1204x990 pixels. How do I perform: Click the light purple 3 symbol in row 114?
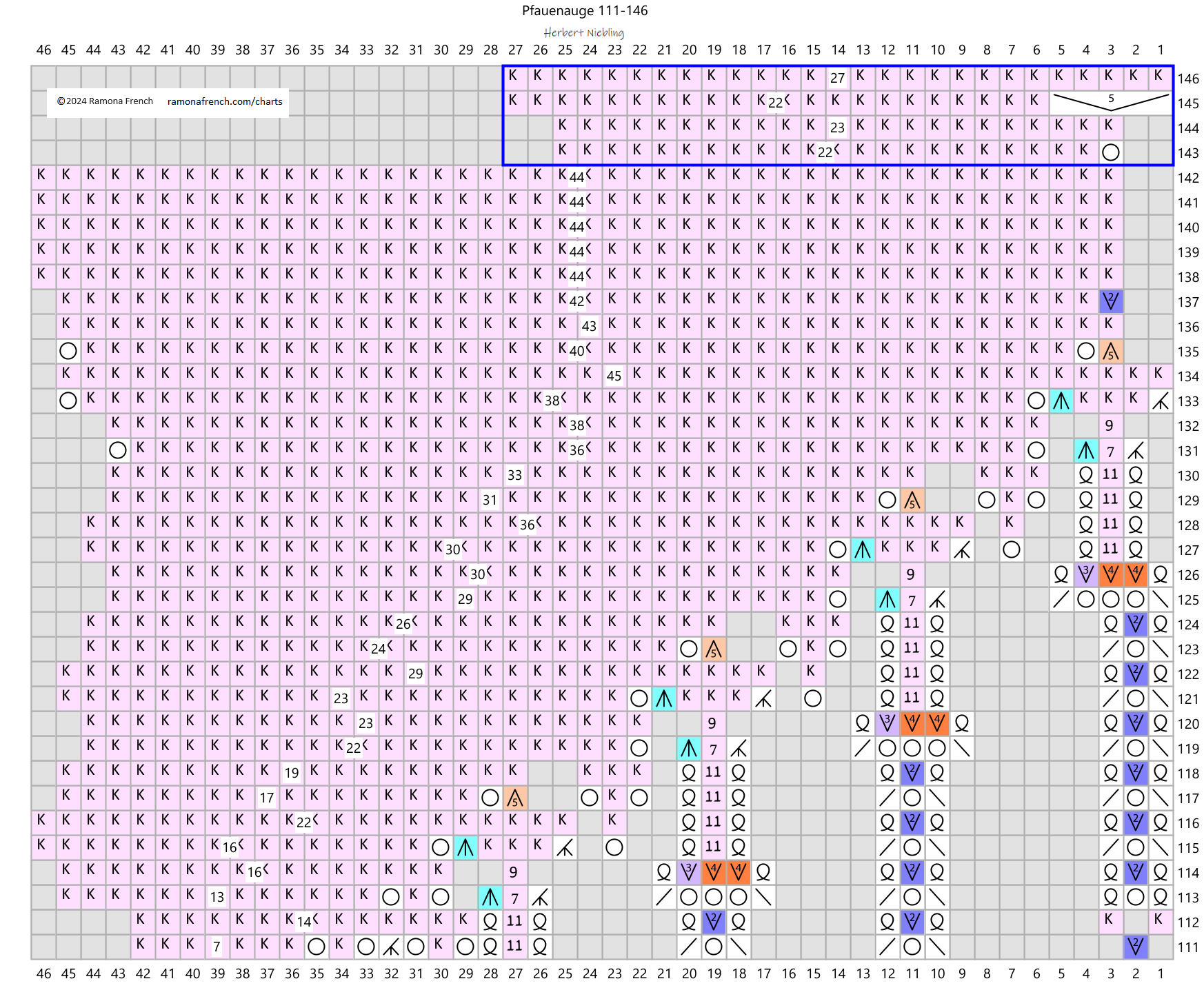pos(688,872)
